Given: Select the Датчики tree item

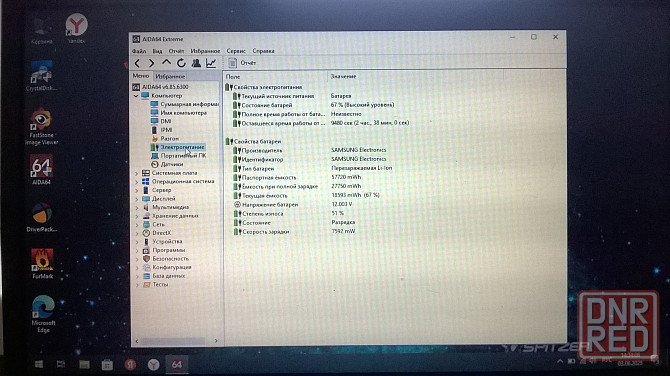Looking at the screenshot, I should pos(167,164).
